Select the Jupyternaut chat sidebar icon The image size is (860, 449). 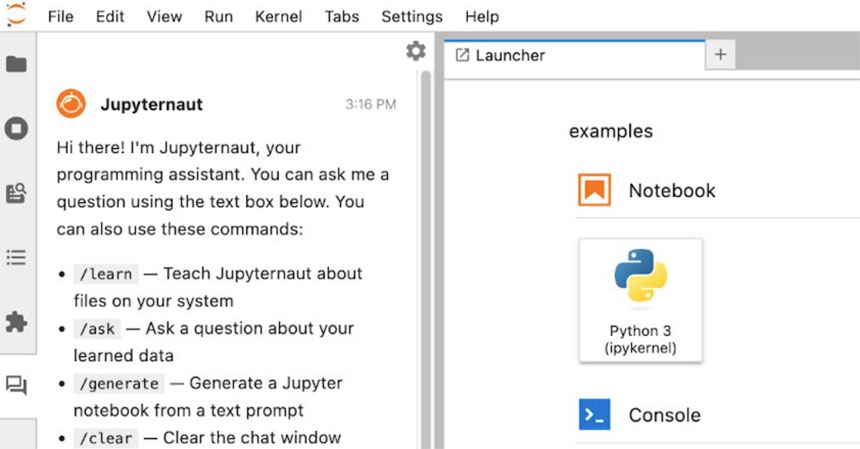click(x=16, y=386)
